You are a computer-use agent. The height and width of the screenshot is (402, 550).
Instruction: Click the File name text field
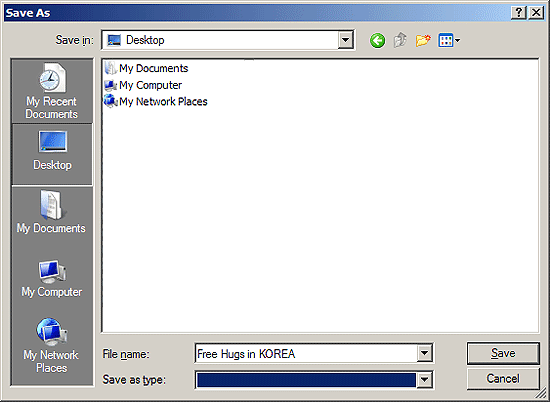[306, 353]
